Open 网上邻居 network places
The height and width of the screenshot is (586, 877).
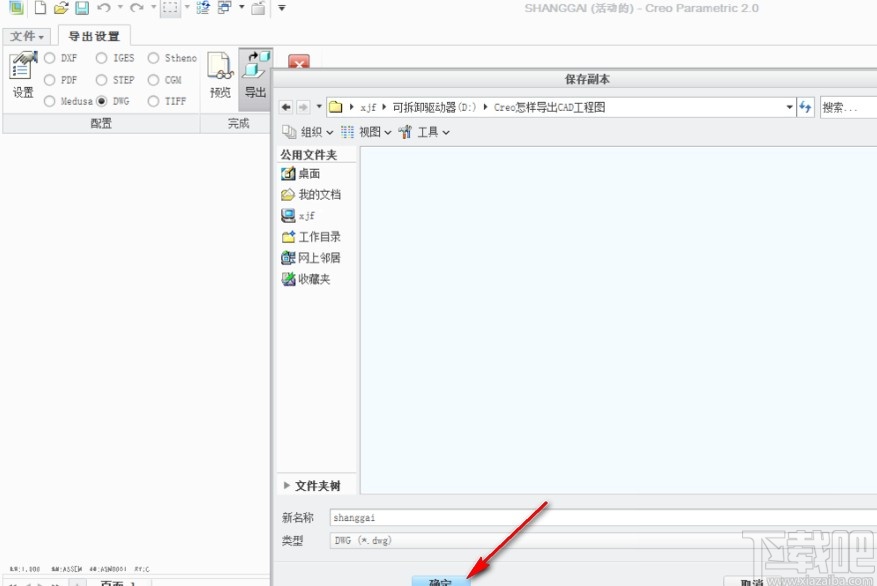point(311,258)
